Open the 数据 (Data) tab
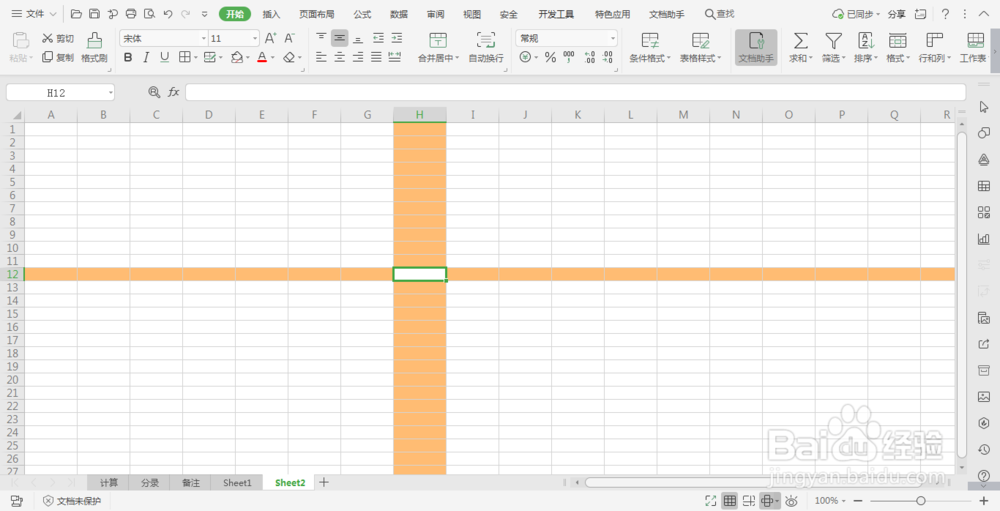 [x=399, y=14]
